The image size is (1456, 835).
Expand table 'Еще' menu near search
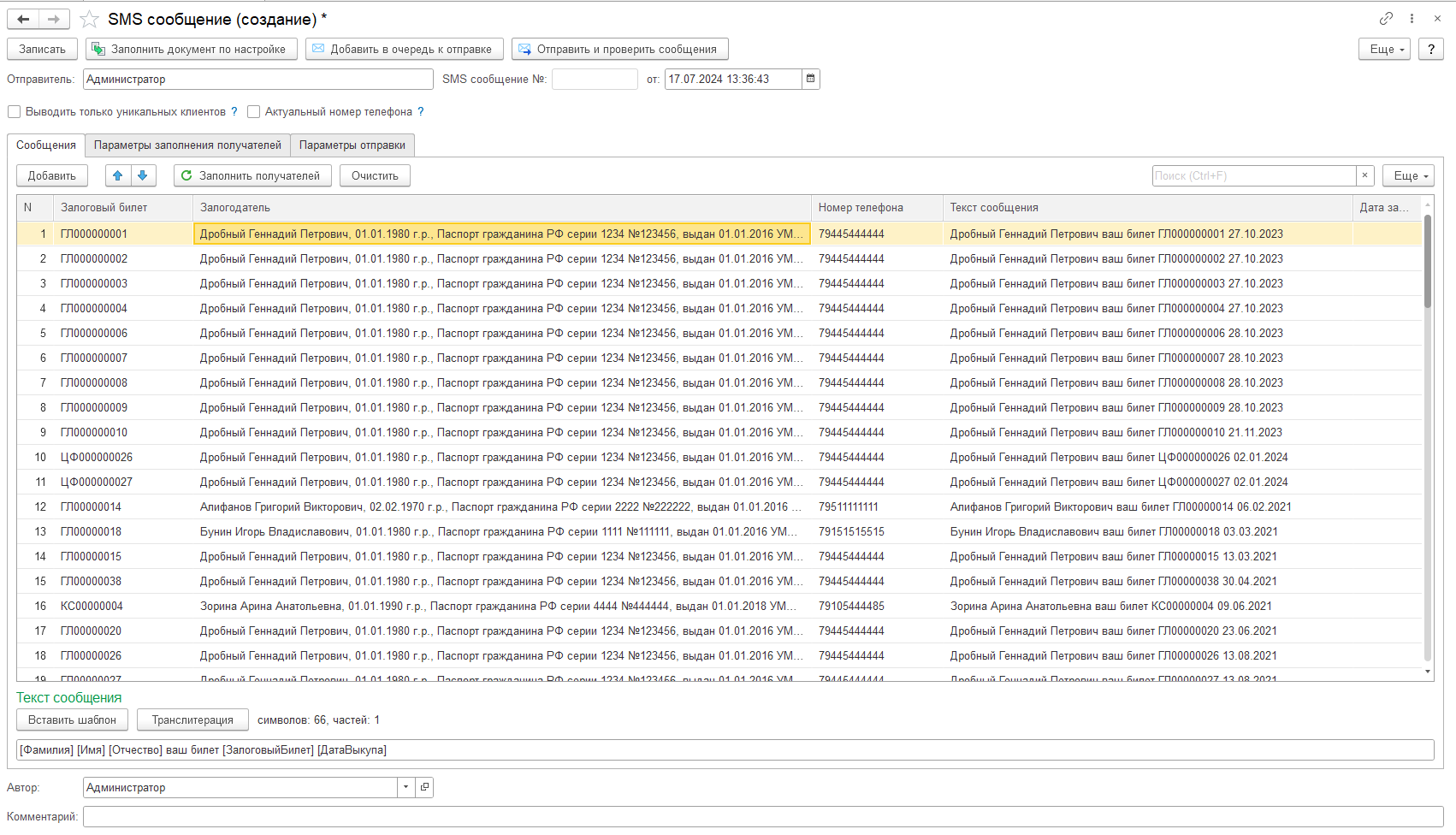pyautogui.click(x=1408, y=175)
